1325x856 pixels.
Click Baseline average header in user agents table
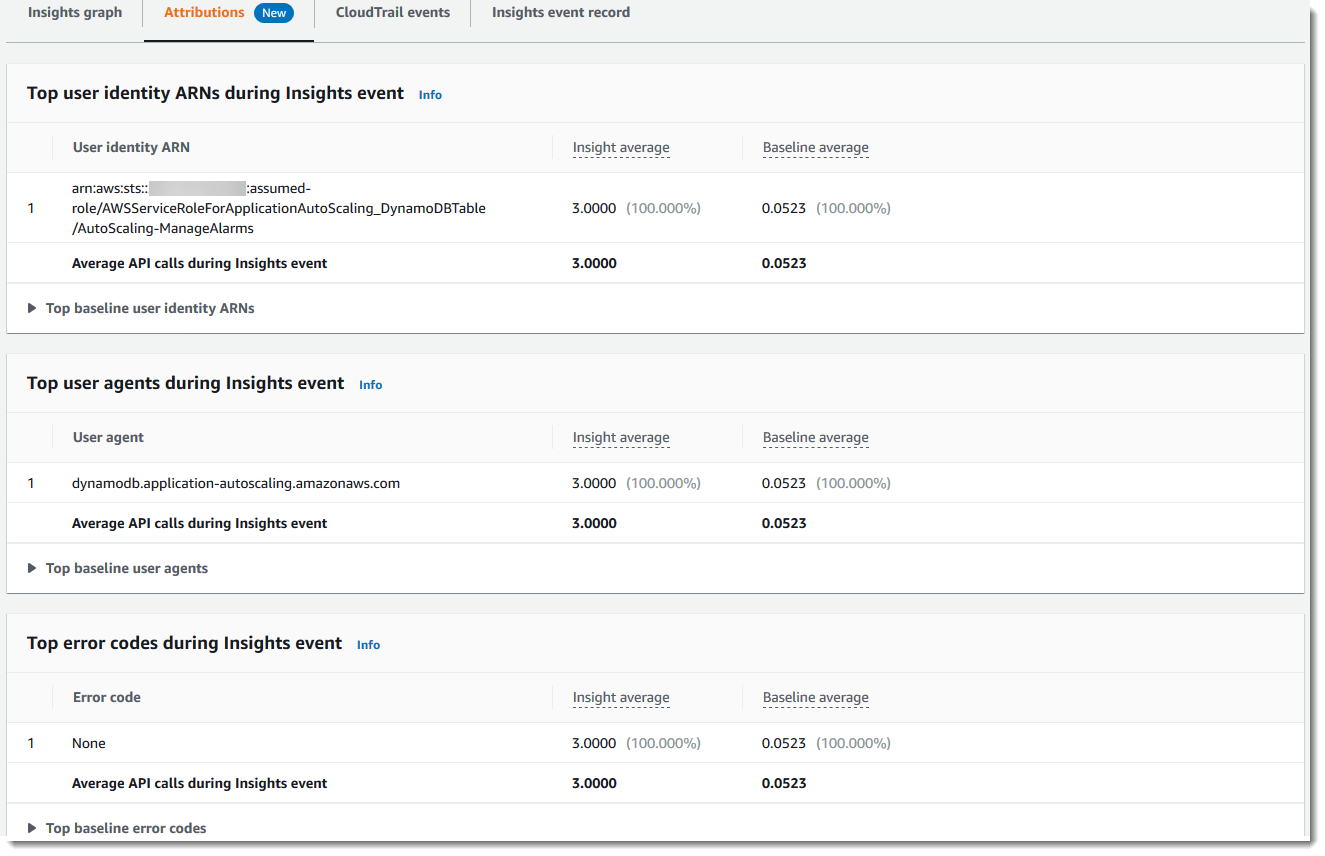pos(815,438)
